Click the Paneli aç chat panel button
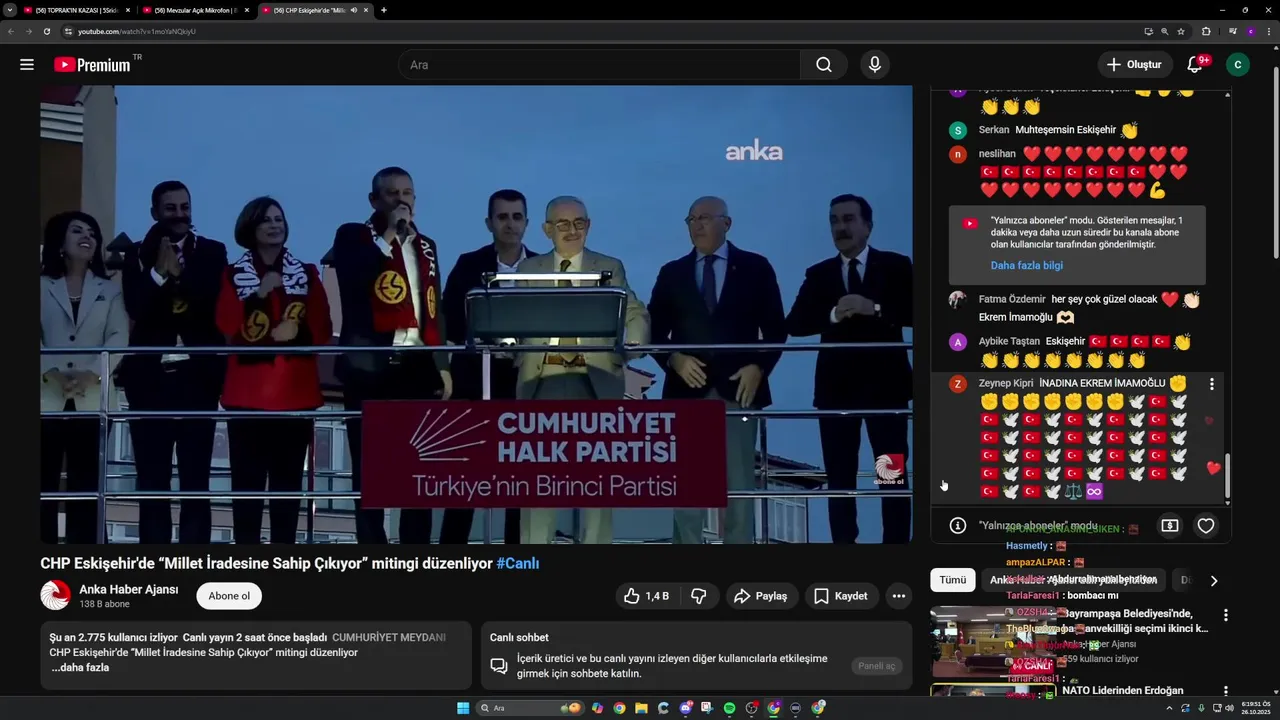The width and height of the screenshot is (1280, 720). [877, 666]
